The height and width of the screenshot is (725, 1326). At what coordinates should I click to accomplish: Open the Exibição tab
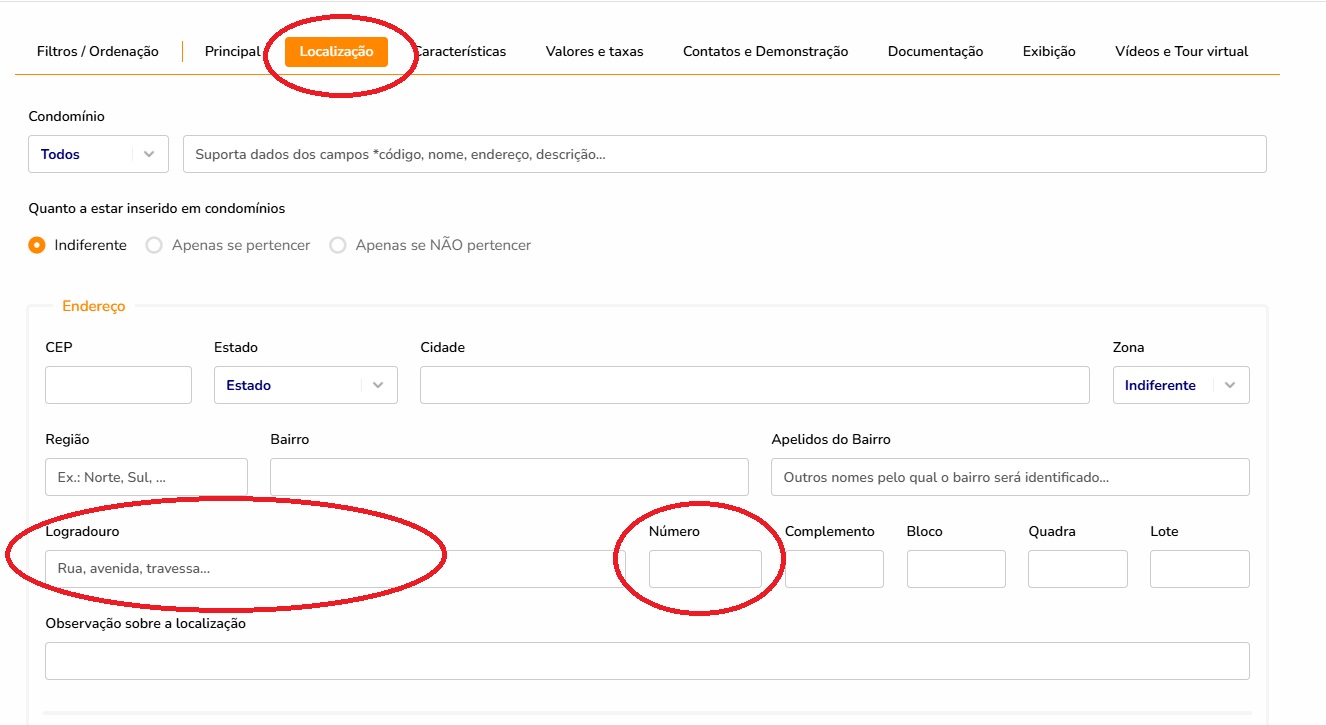[1049, 51]
